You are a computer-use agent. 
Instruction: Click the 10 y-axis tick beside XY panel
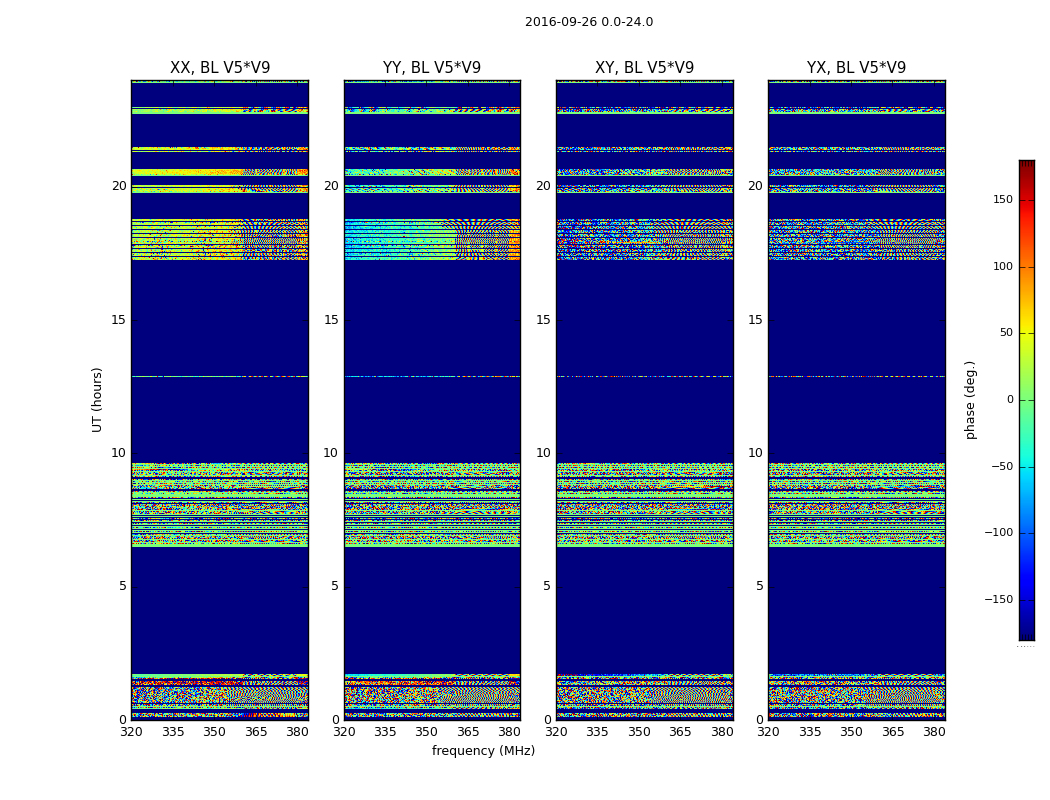(x=543, y=453)
